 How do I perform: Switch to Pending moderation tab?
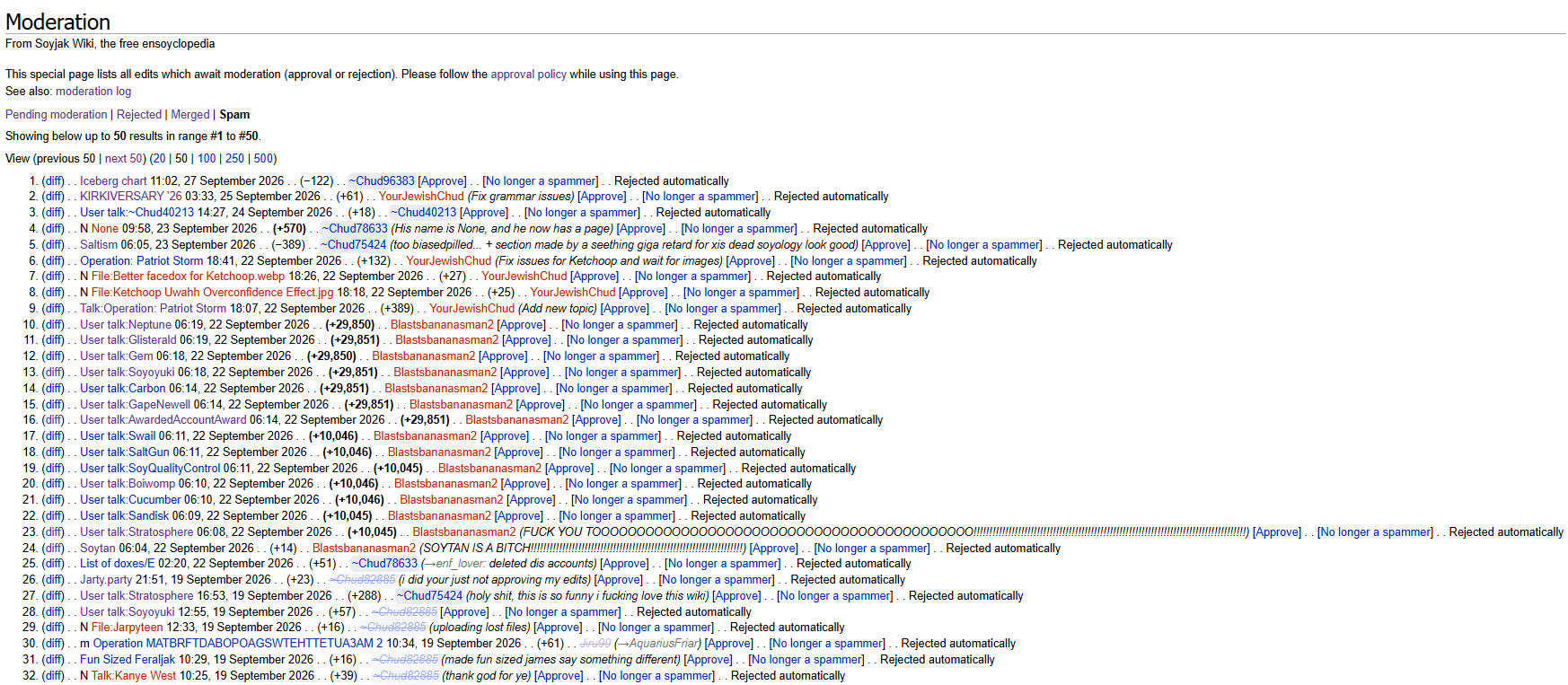56,115
